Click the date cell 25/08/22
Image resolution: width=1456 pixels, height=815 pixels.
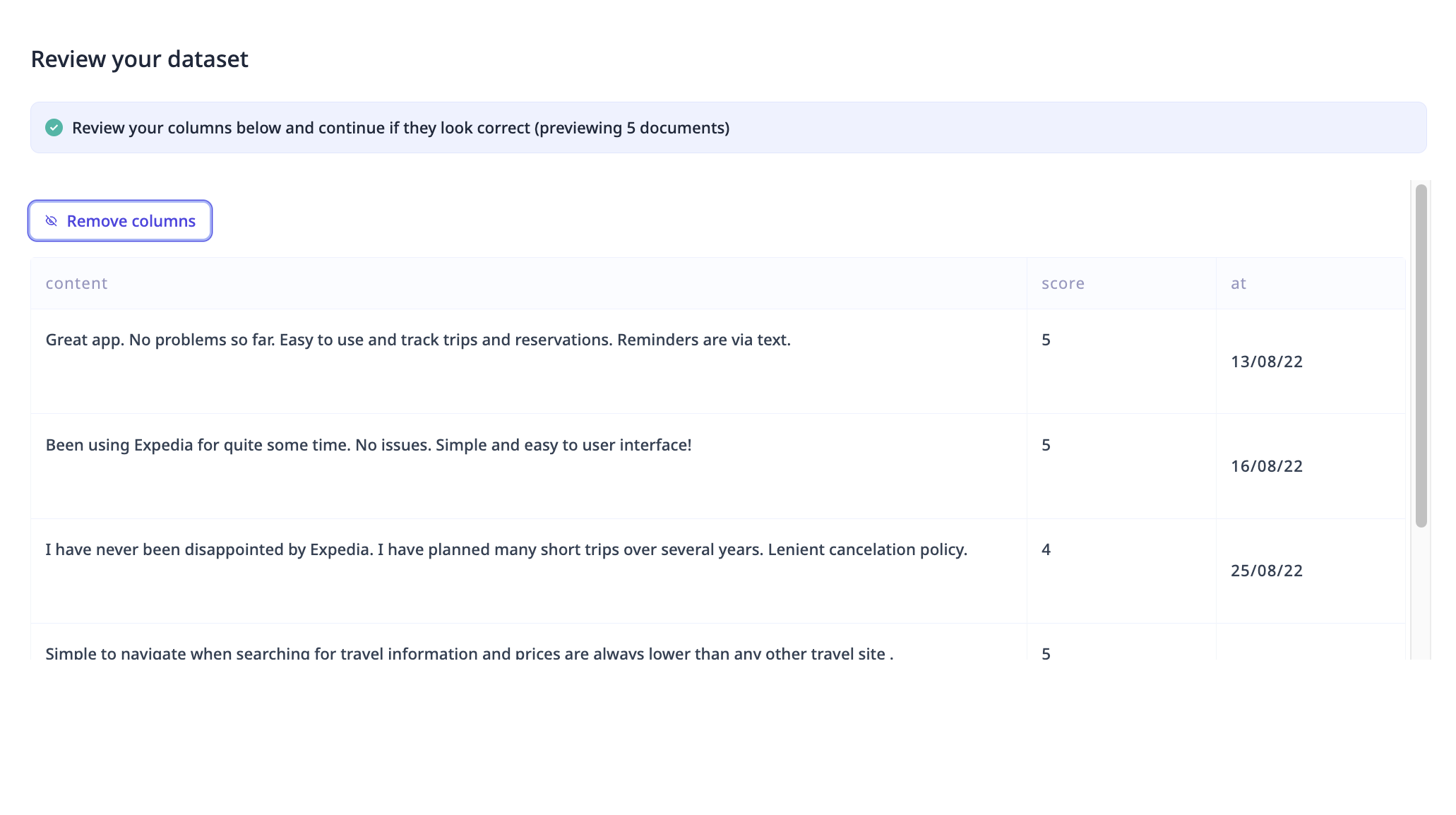click(x=1267, y=571)
